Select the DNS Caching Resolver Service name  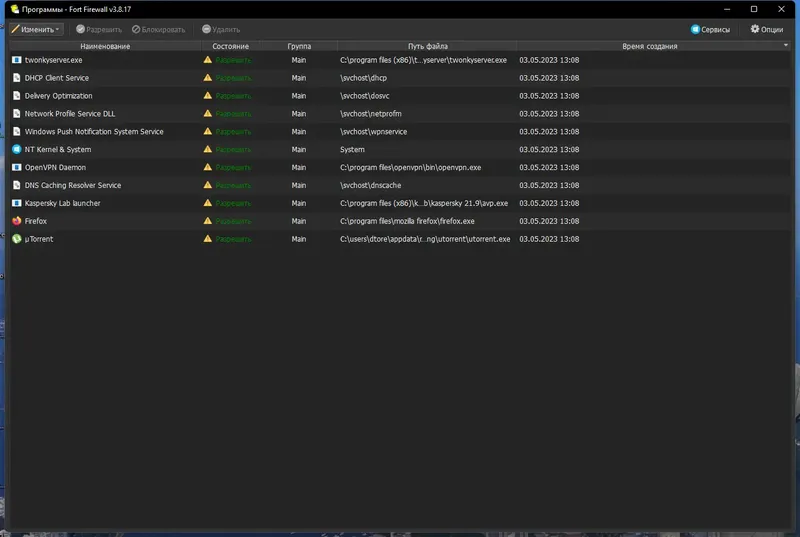(73, 185)
